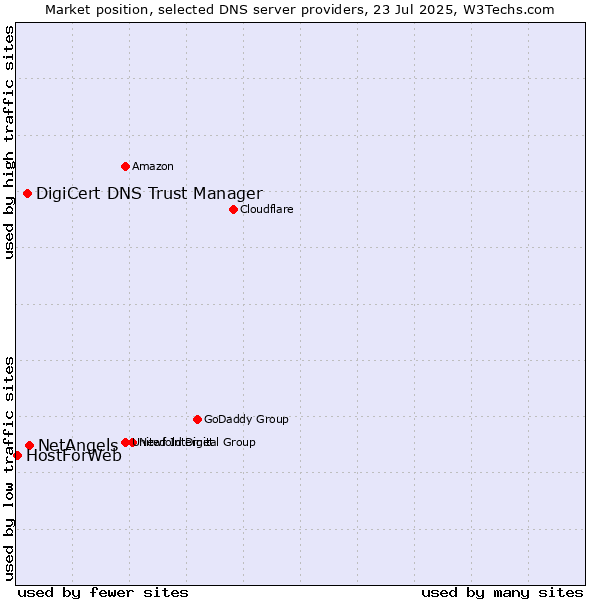The height and width of the screenshot is (600, 600).
Task: Click the chart title mentioning W3Techs.com
Action: (x=300, y=10)
